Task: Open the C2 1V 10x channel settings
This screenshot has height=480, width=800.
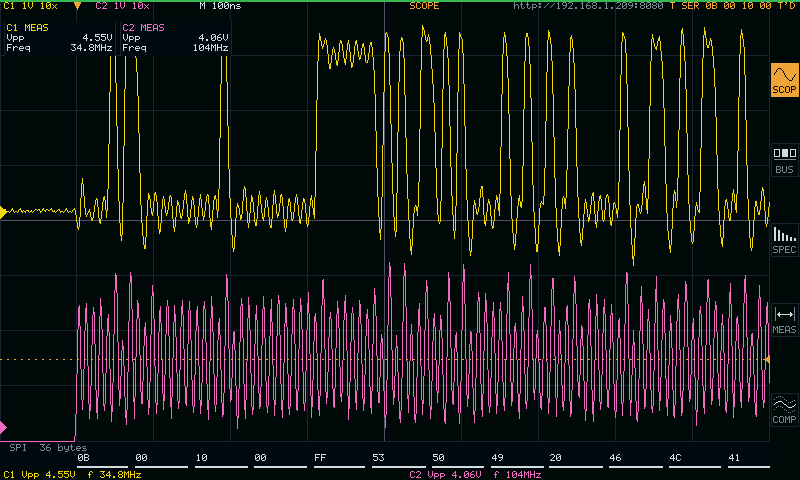Action: 122,6
